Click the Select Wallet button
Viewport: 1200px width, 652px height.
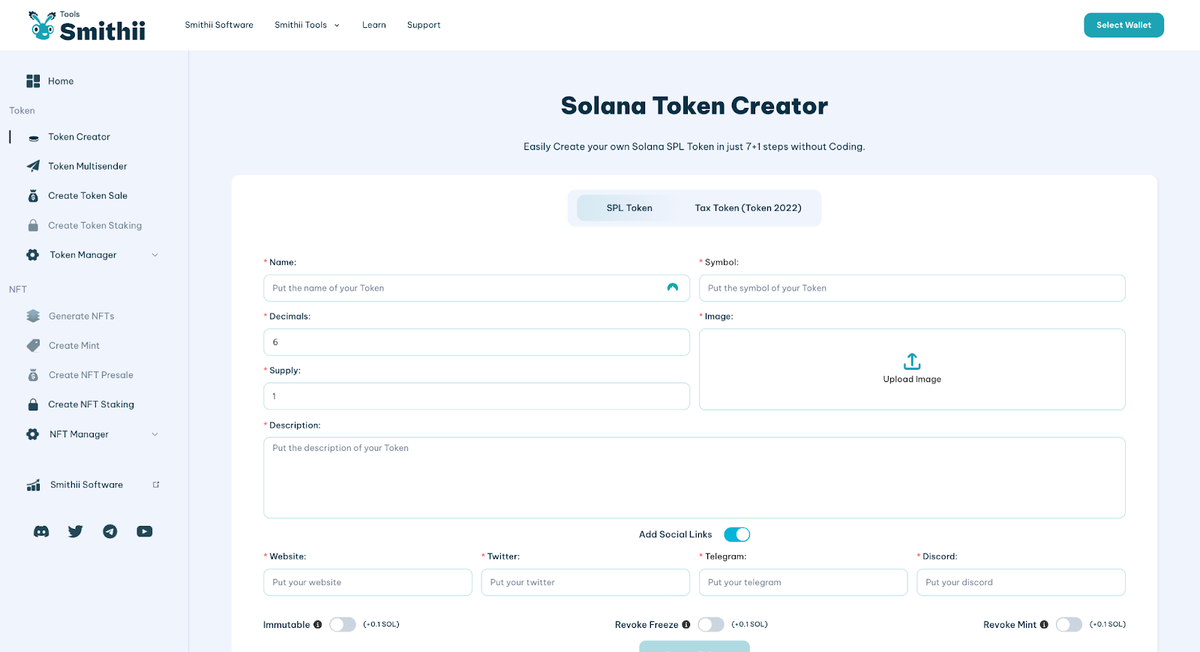(x=1124, y=25)
